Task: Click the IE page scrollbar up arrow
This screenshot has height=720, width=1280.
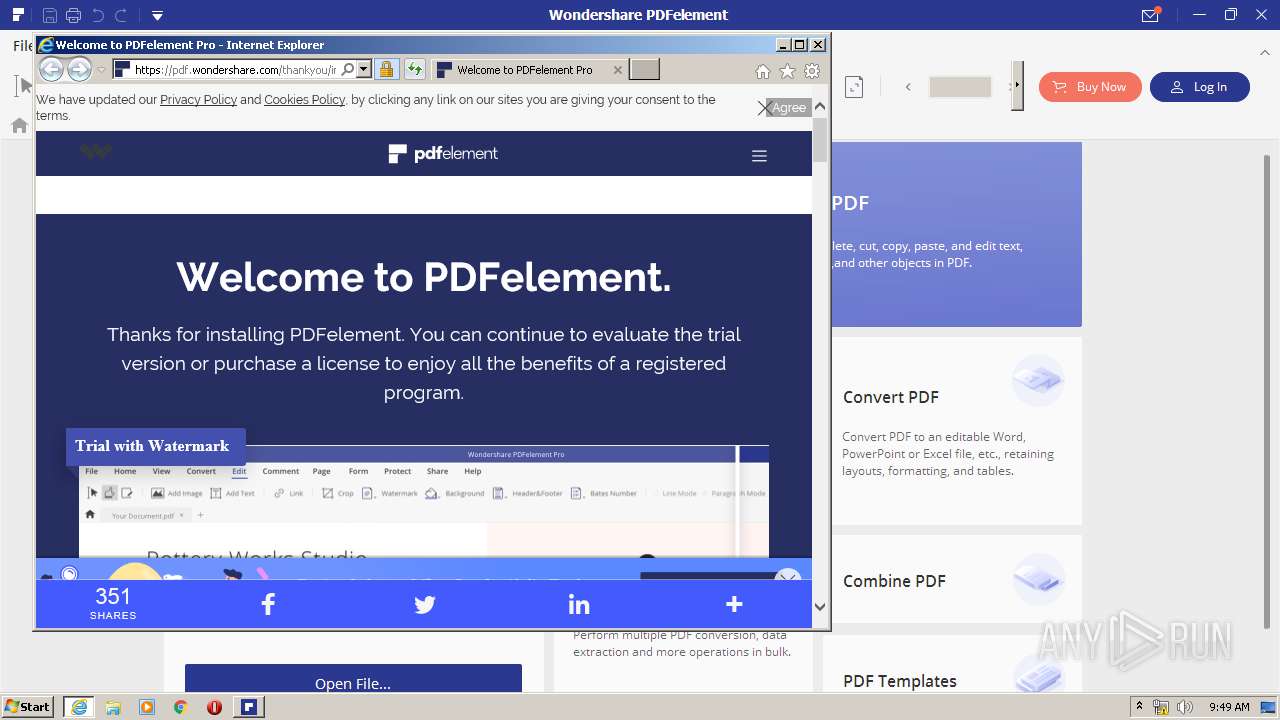Action: (820, 106)
